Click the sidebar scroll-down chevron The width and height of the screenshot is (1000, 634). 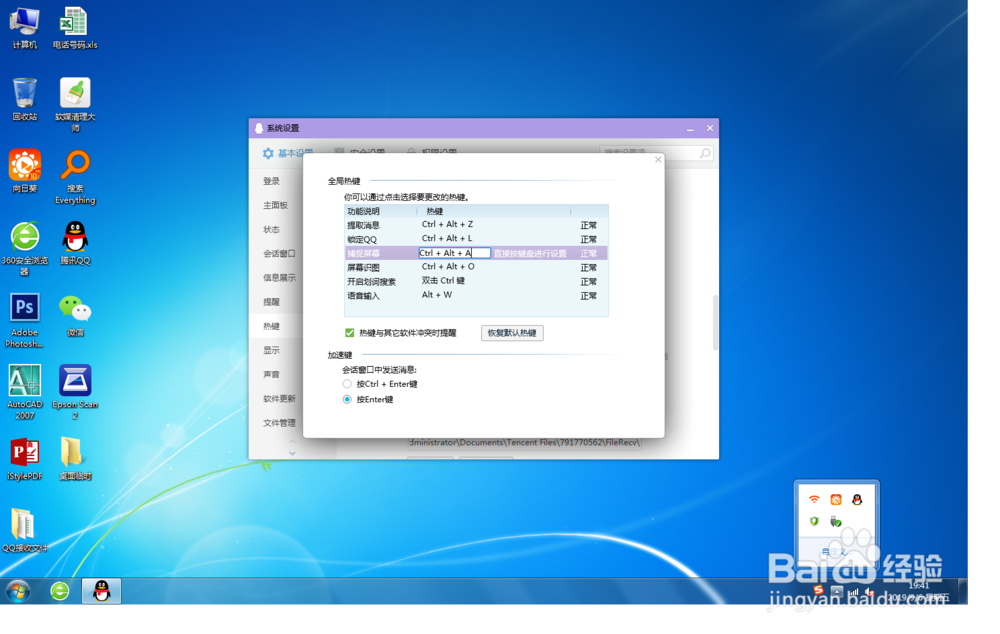[x=292, y=453]
